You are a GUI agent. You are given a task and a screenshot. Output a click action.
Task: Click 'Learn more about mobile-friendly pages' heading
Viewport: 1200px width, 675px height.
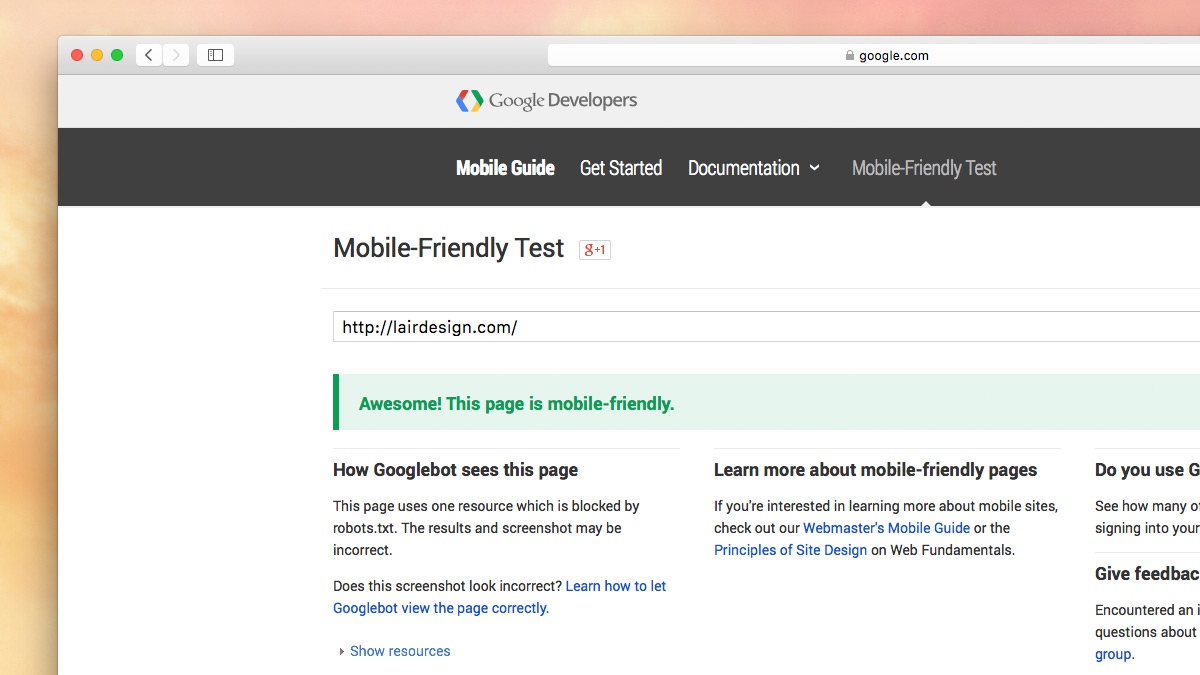(875, 470)
